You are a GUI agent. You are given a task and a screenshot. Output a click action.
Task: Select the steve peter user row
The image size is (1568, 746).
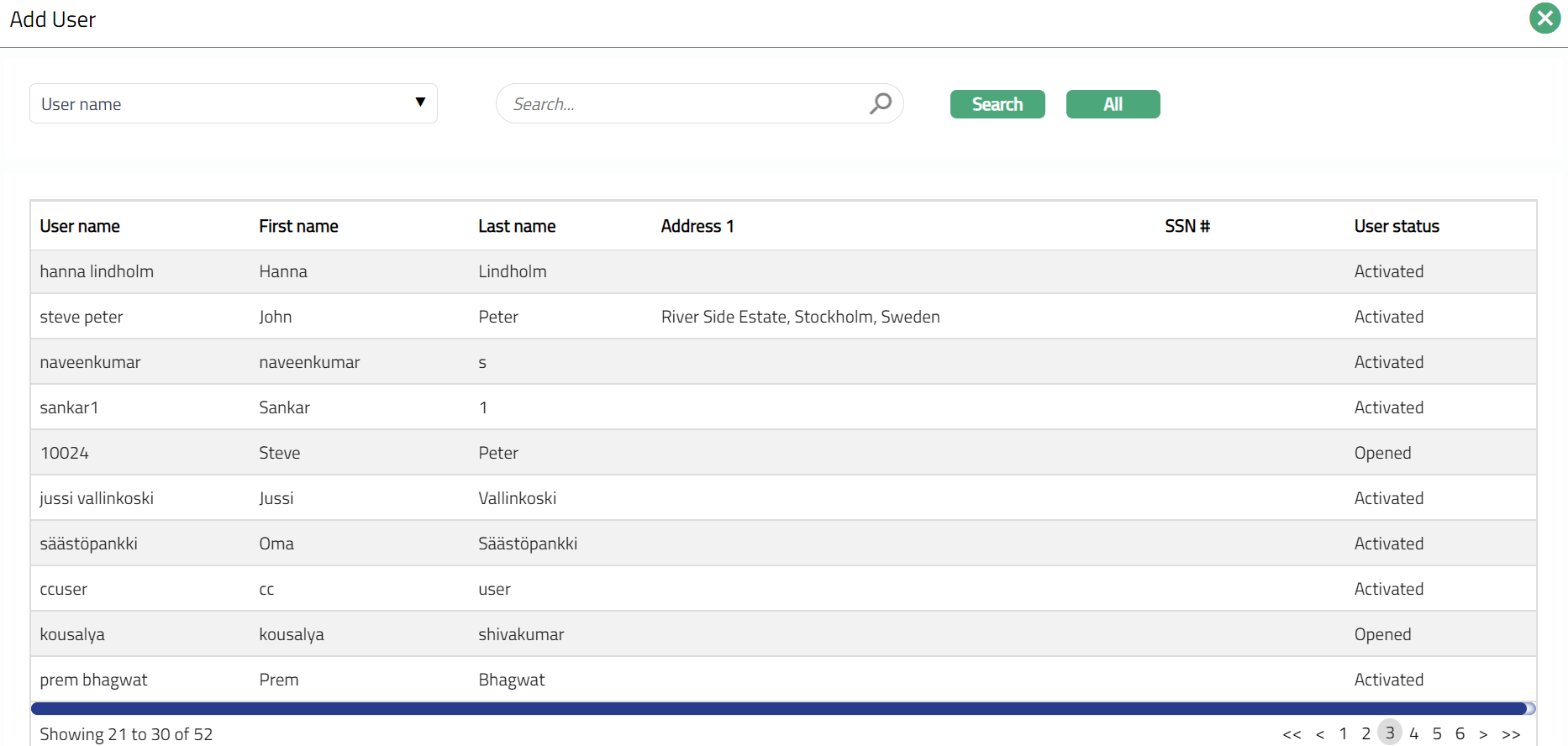point(82,317)
